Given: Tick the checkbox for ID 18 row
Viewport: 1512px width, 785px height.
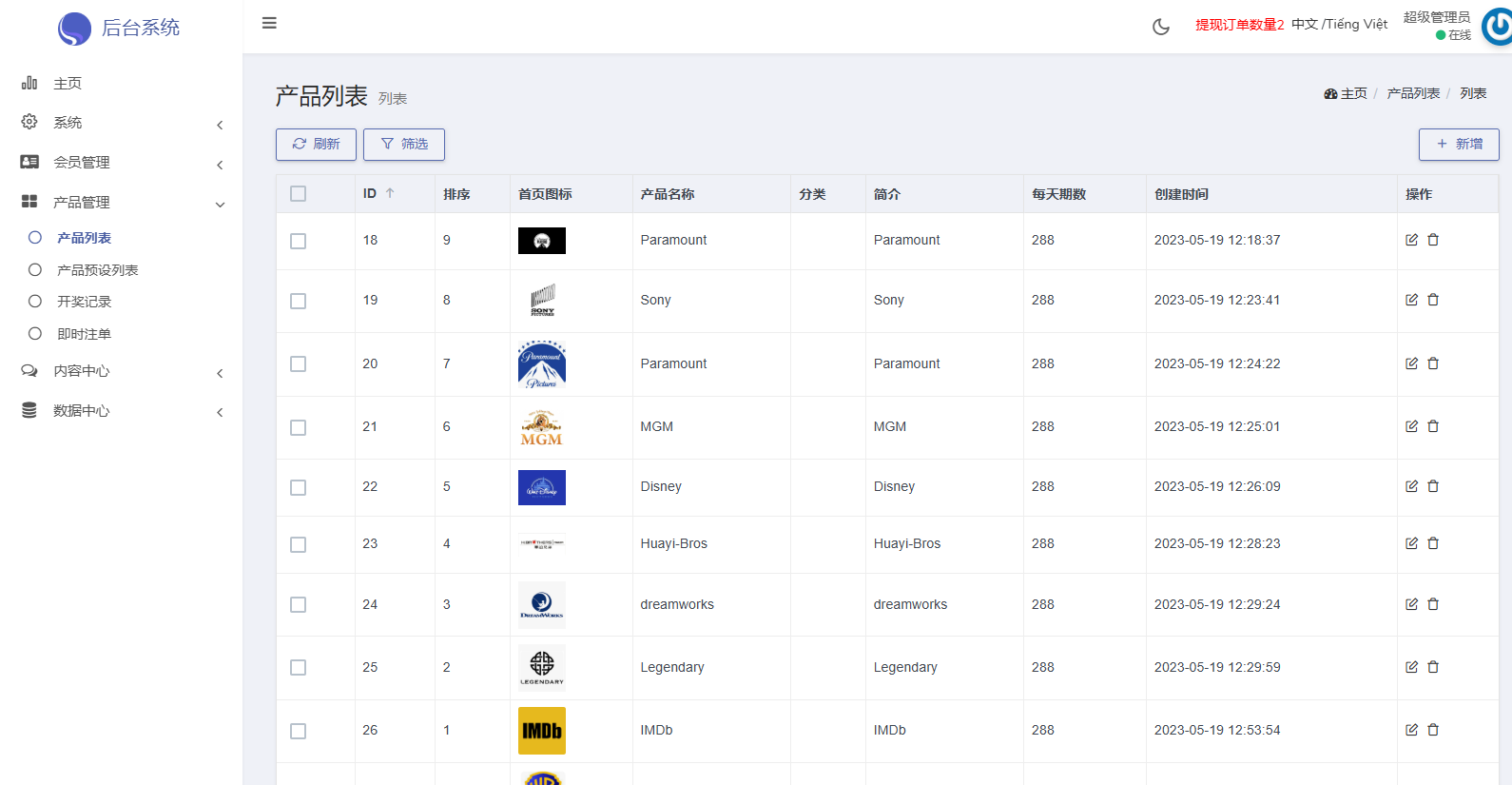Looking at the screenshot, I should [299, 242].
